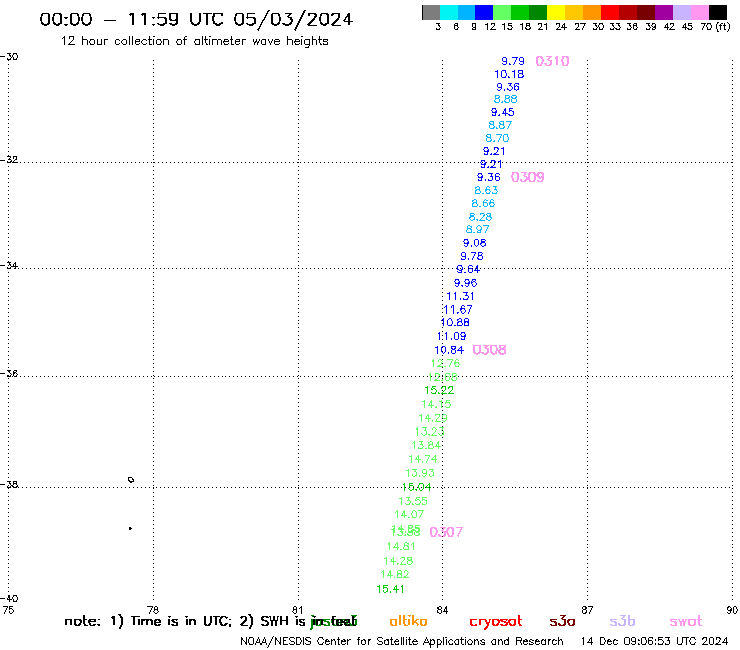Click the '11.31' wave height value
The image size is (740, 650).
460,296
